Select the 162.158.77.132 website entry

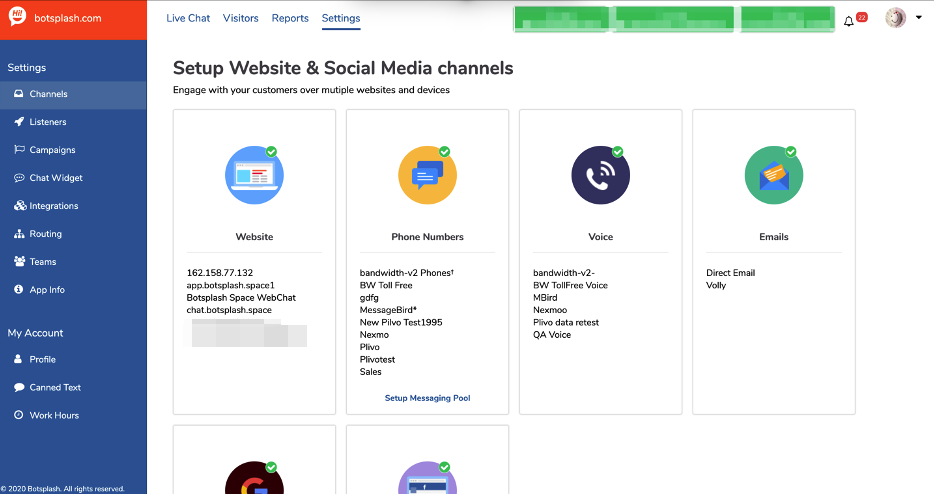coord(220,272)
